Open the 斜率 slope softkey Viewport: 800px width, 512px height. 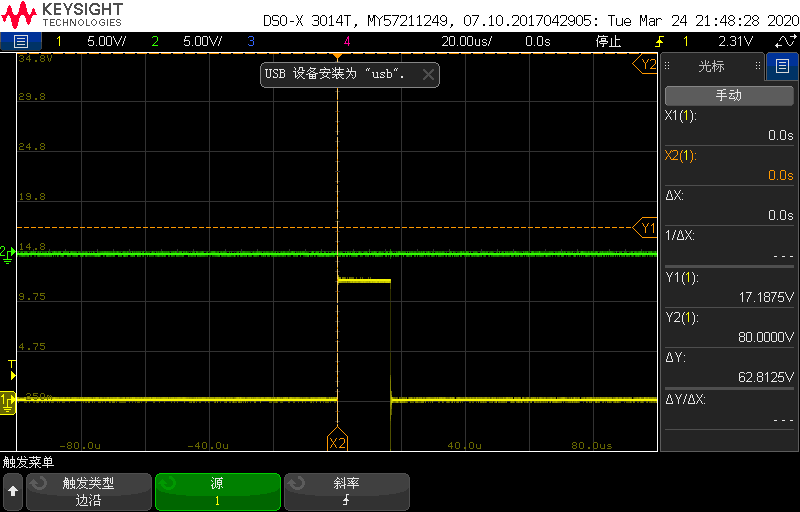click(x=346, y=492)
